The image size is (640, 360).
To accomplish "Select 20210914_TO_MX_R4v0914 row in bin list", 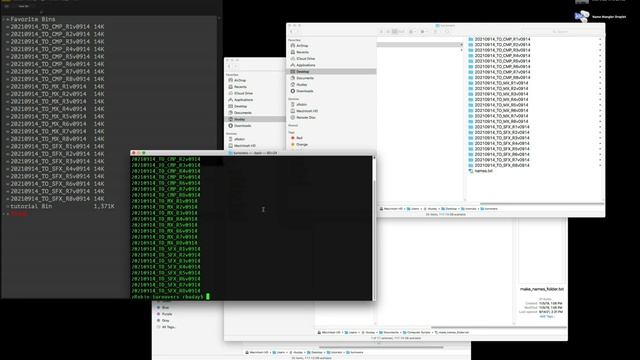I will [x=54, y=109].
